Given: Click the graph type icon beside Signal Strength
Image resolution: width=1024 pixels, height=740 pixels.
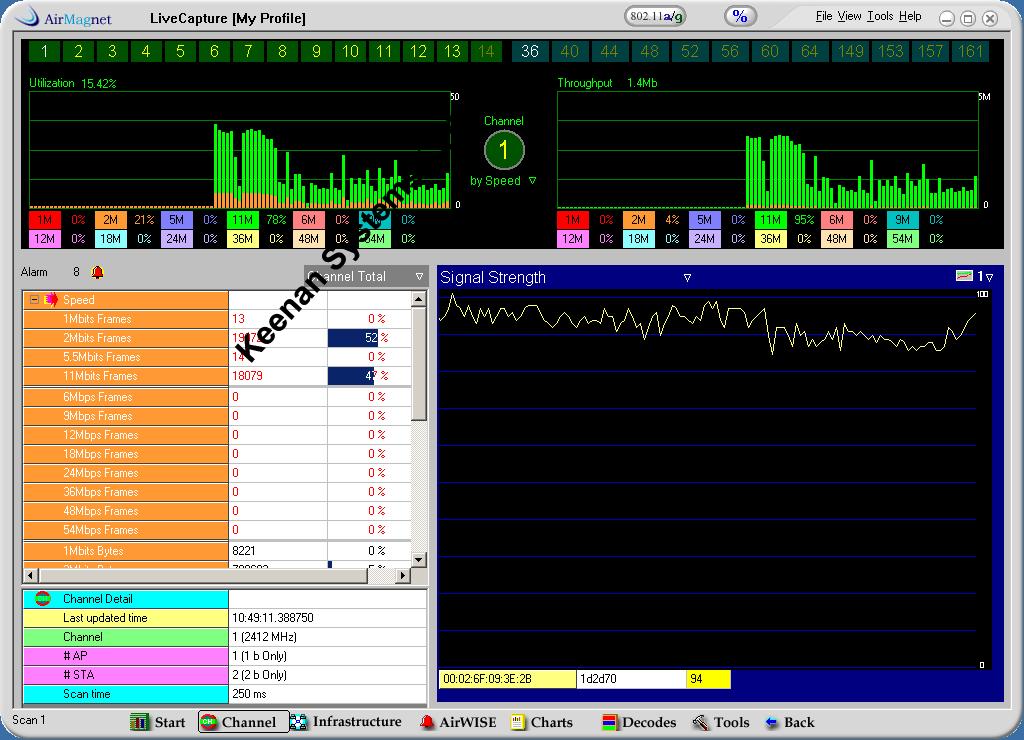Looking at the screenshot, I should pyautogui.click(x=964, y=276).
